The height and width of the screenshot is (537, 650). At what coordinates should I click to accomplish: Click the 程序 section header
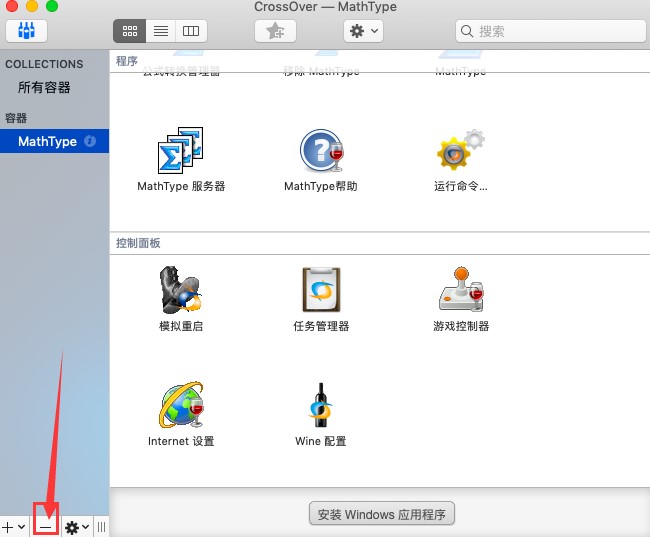pyautogui.click(x=126, y=61)
